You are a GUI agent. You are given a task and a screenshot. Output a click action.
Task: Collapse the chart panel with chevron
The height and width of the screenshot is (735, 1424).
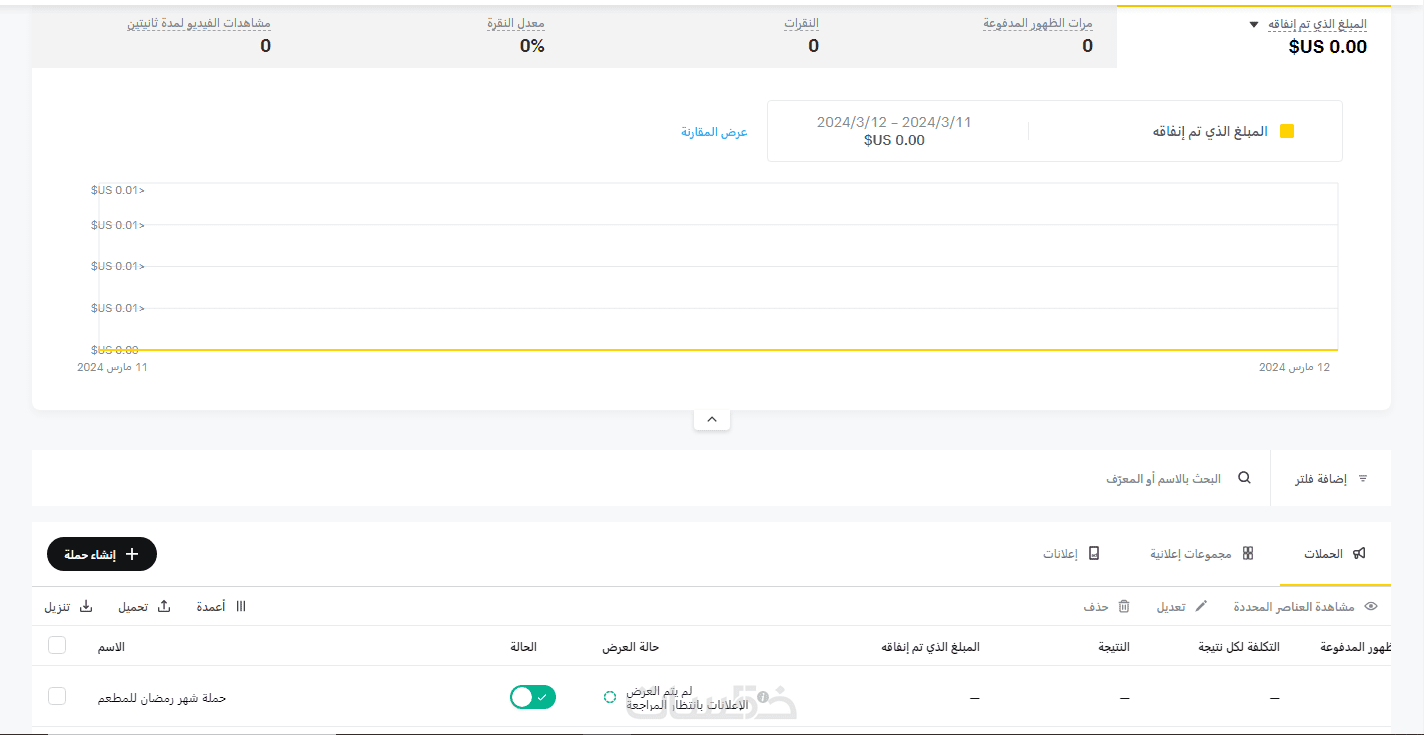point(712,420)
